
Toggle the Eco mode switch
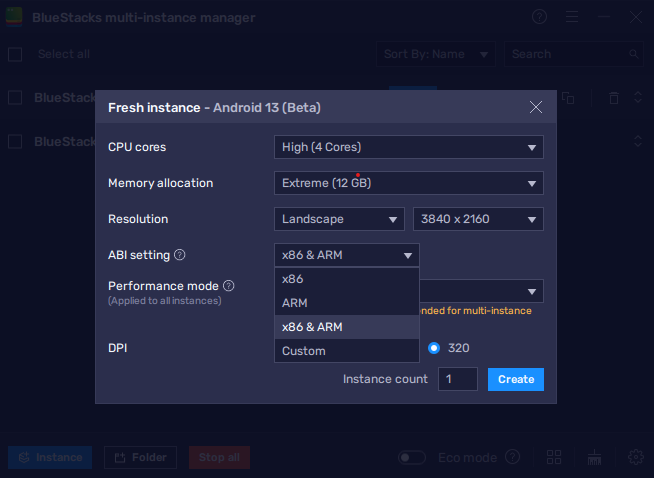(412, 457)
